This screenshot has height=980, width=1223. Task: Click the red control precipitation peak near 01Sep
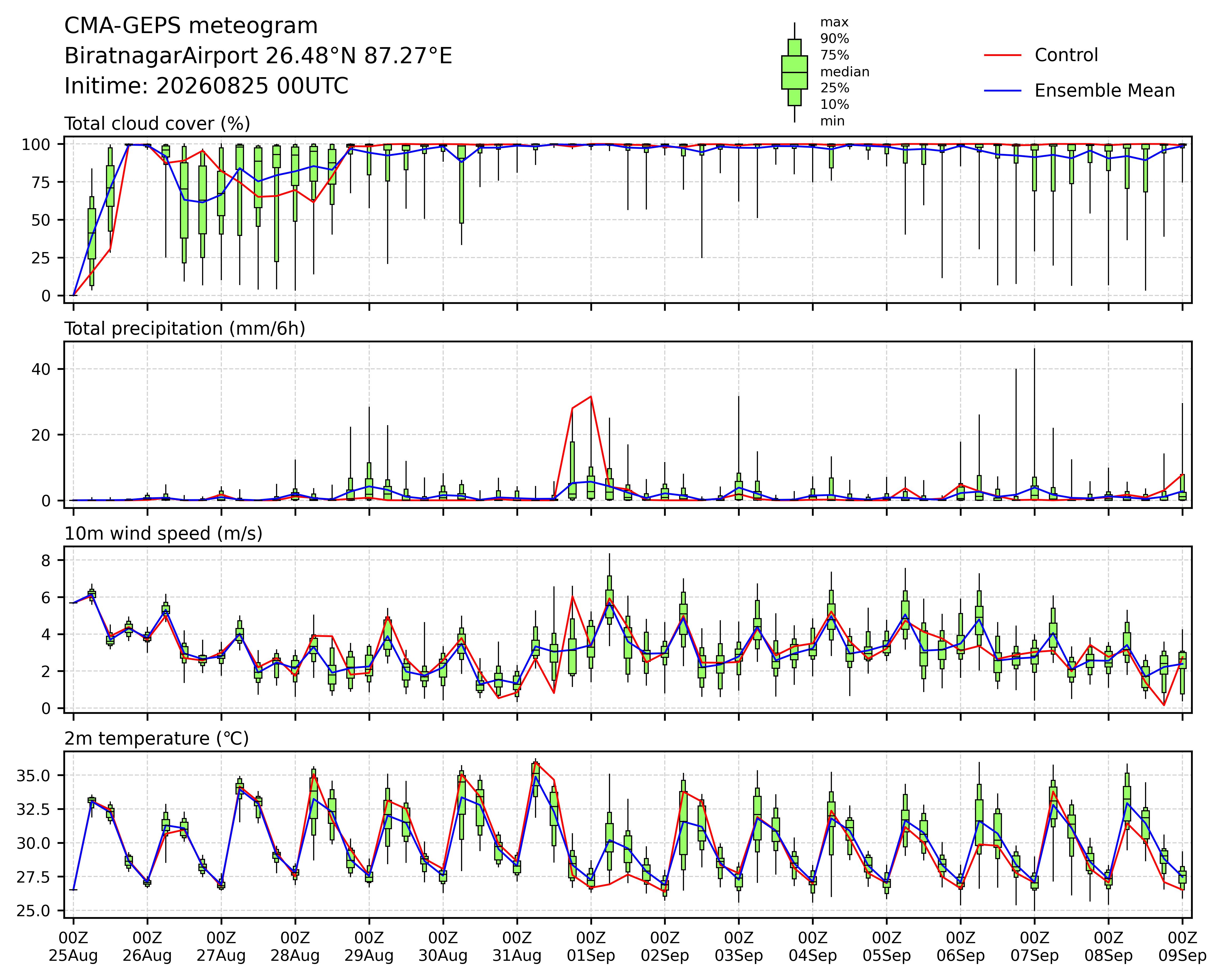tap(591, 396)
